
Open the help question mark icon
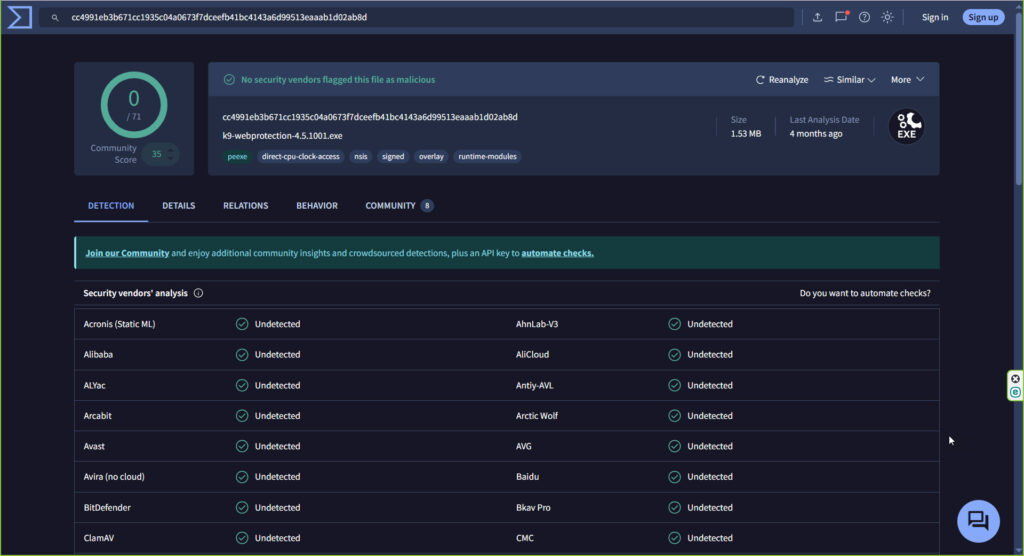864,18
